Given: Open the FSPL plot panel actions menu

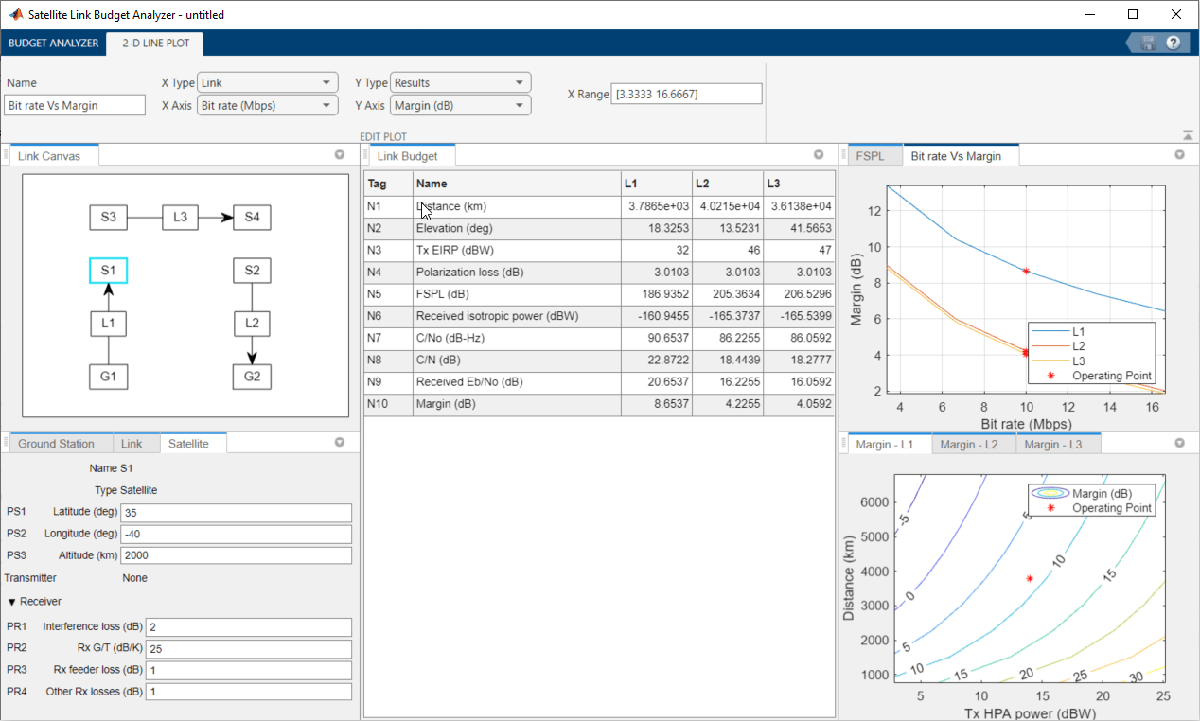Looking at the screenshot, I should [1179, 155].
